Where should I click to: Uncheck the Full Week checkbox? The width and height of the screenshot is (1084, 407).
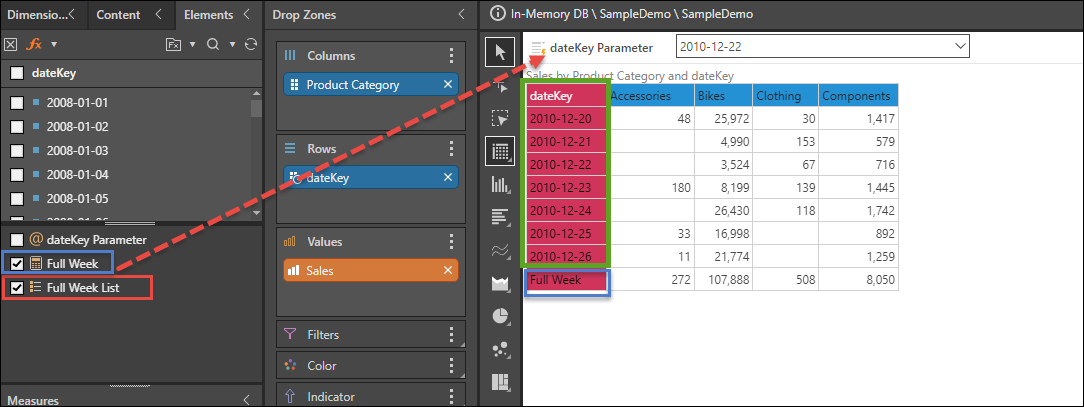(17, 263)
